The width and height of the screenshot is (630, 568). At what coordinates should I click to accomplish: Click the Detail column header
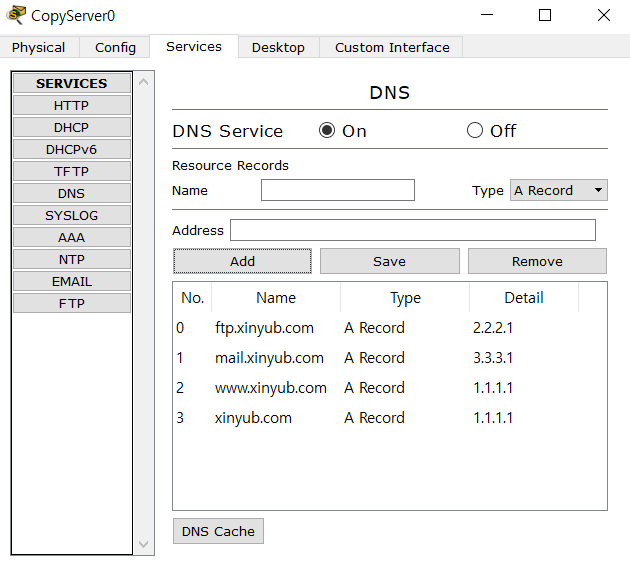tap(524, 298)
